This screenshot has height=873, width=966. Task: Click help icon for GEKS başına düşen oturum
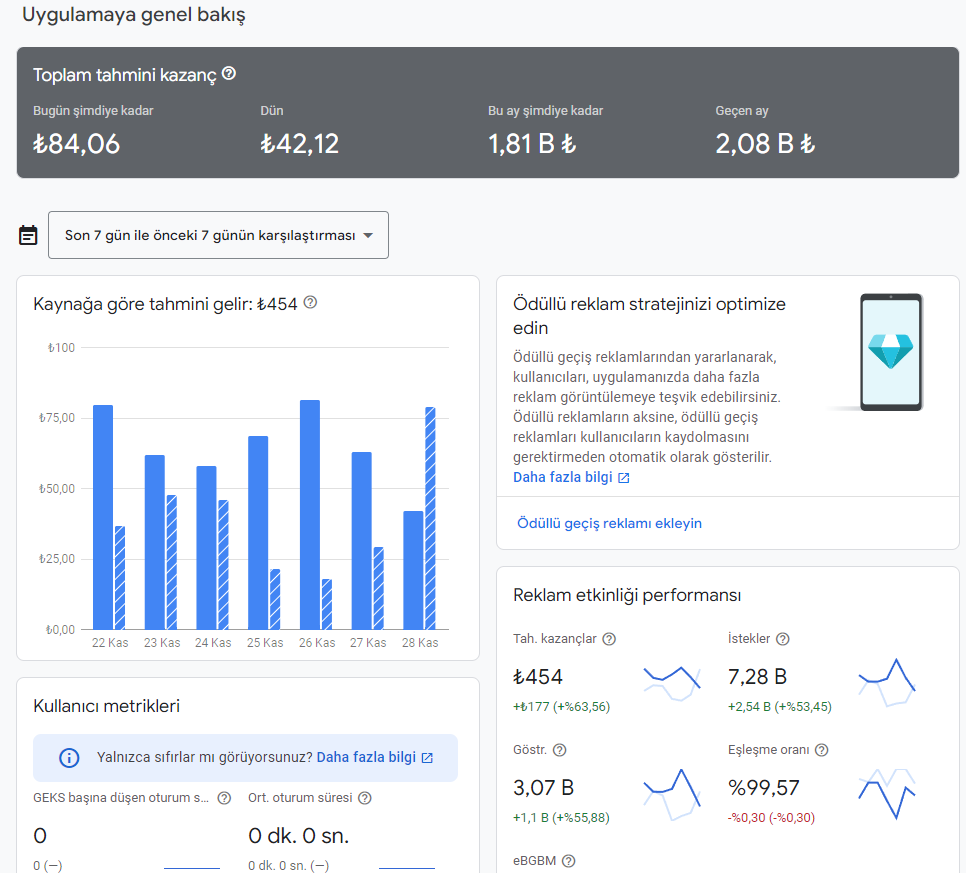(x=224, y=798)
